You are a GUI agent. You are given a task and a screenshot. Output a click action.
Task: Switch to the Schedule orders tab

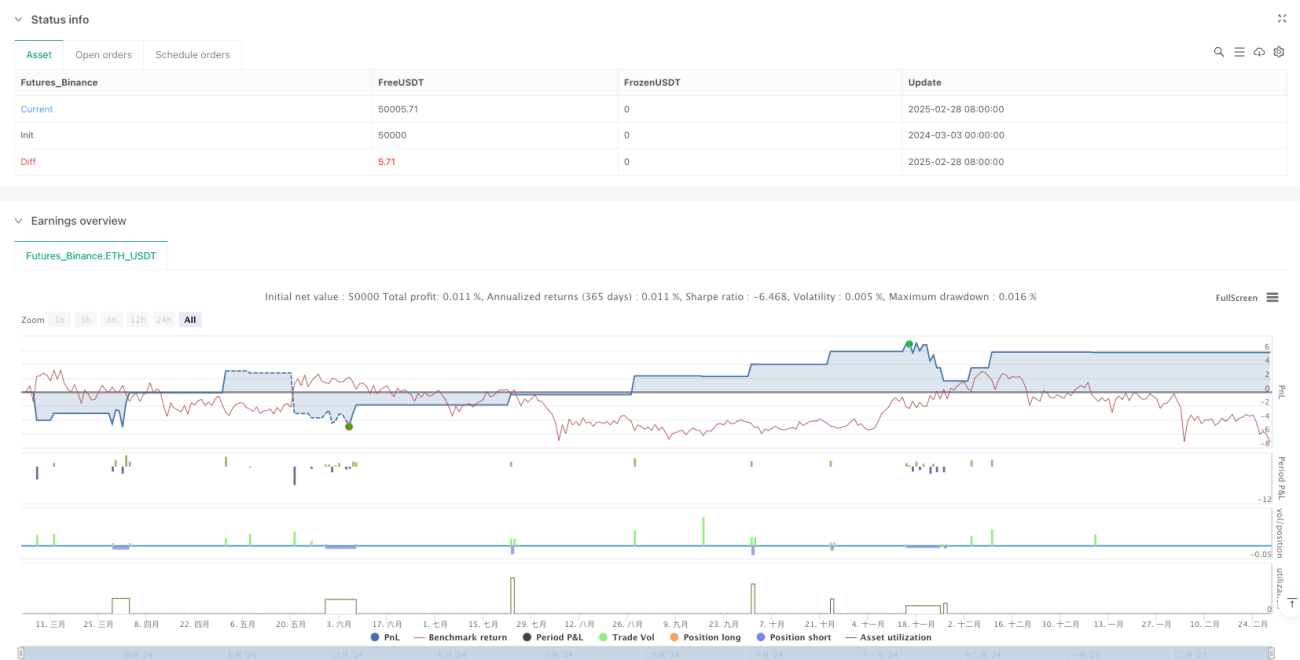tap(192, 55)
